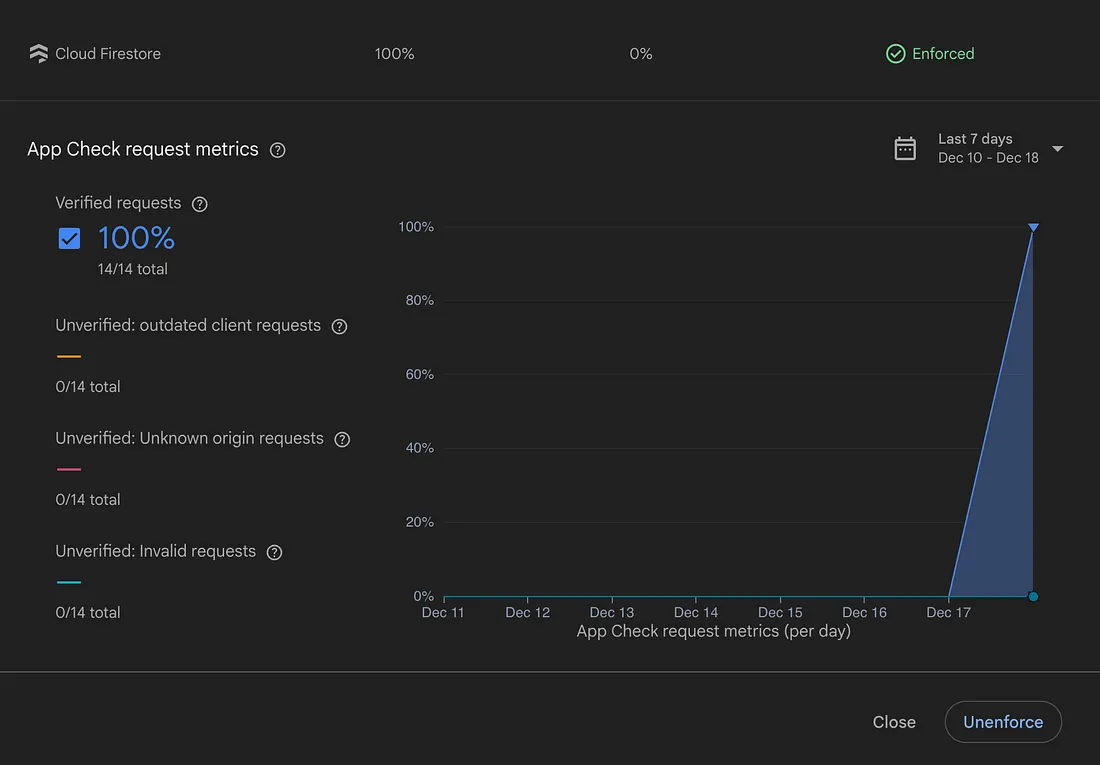Viewport: 1100px width, 765px height.
Task: Open help for Unknown origin requests
Action: 342,439
